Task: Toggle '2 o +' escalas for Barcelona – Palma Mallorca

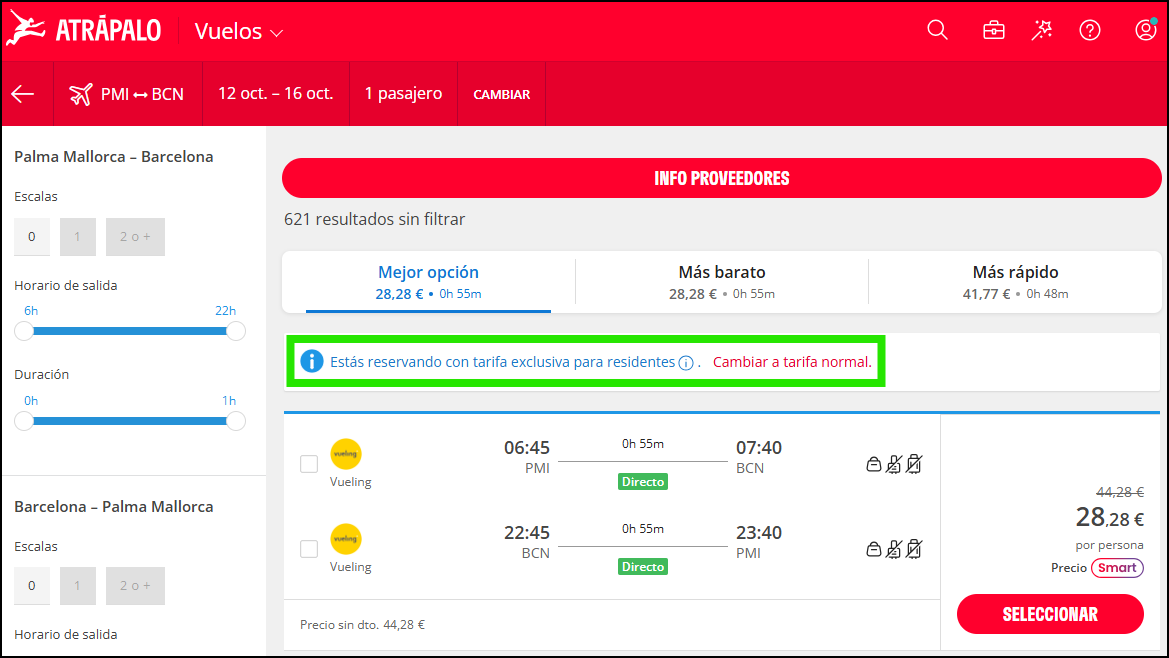Action: click(x=135, y=586)
